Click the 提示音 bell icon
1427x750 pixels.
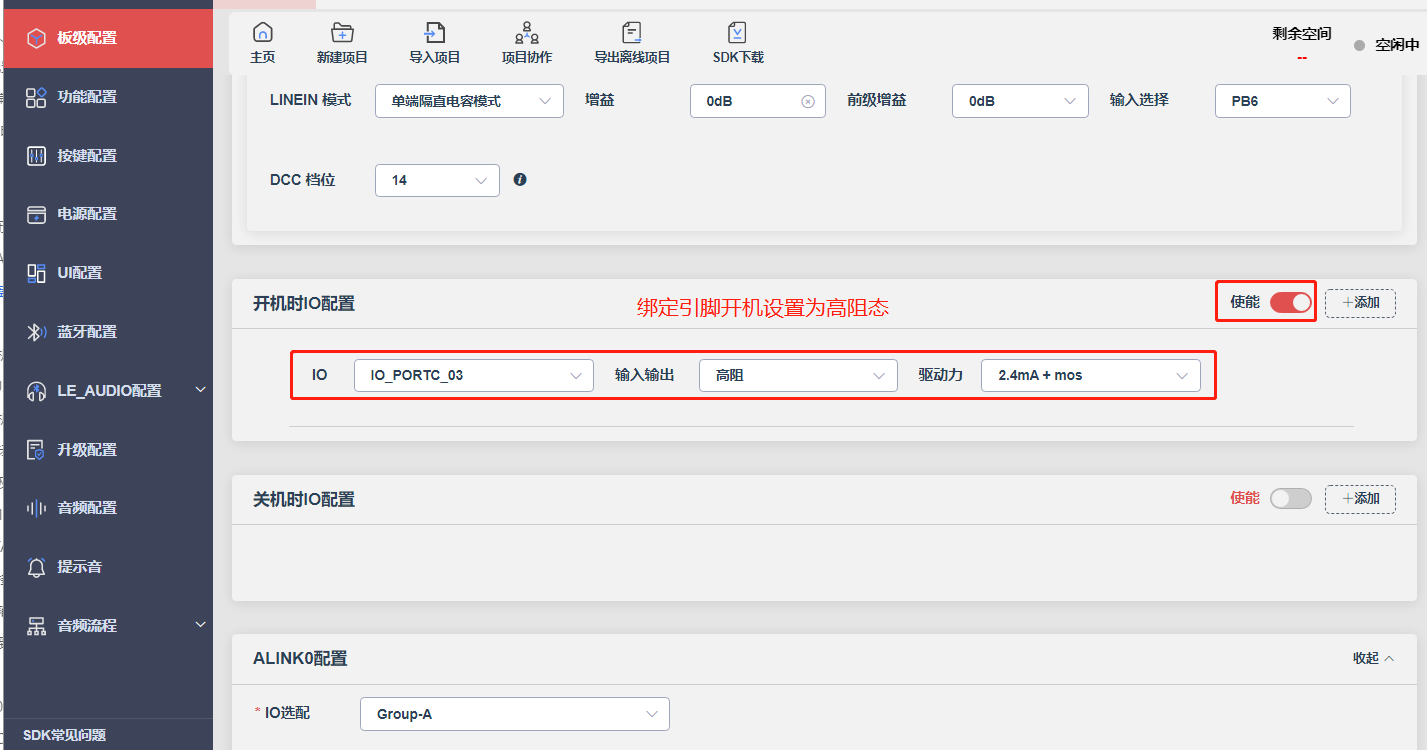point(36,567)
